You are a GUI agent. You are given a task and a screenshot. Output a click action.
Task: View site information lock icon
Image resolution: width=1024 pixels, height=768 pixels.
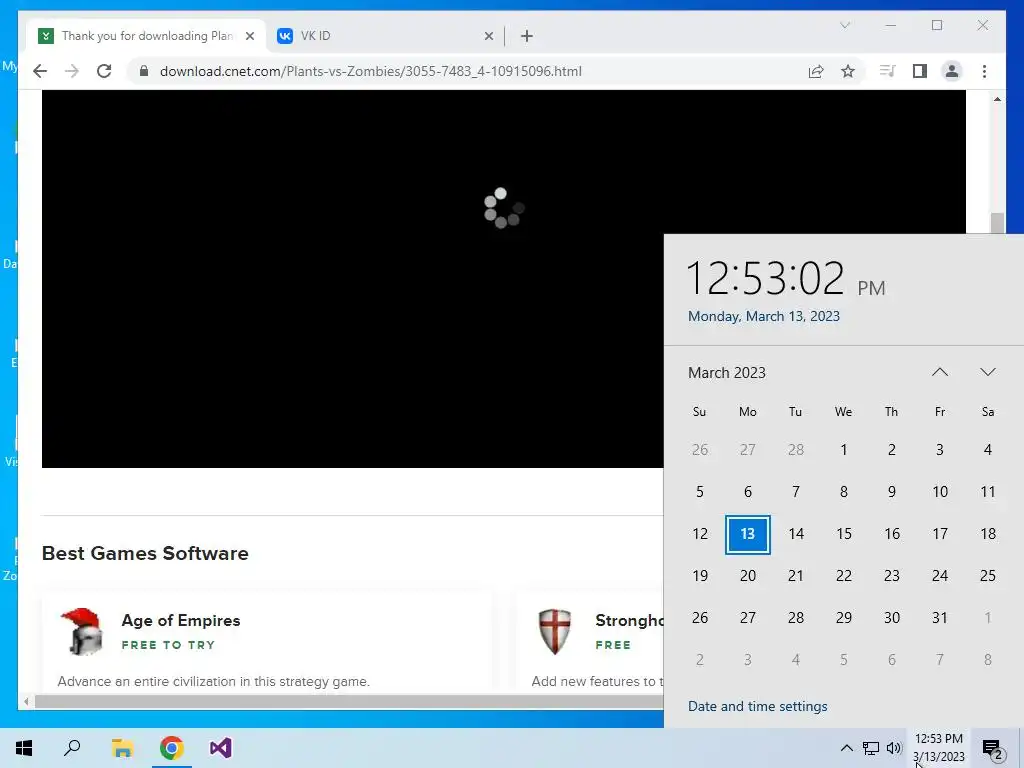pos(144,71)
